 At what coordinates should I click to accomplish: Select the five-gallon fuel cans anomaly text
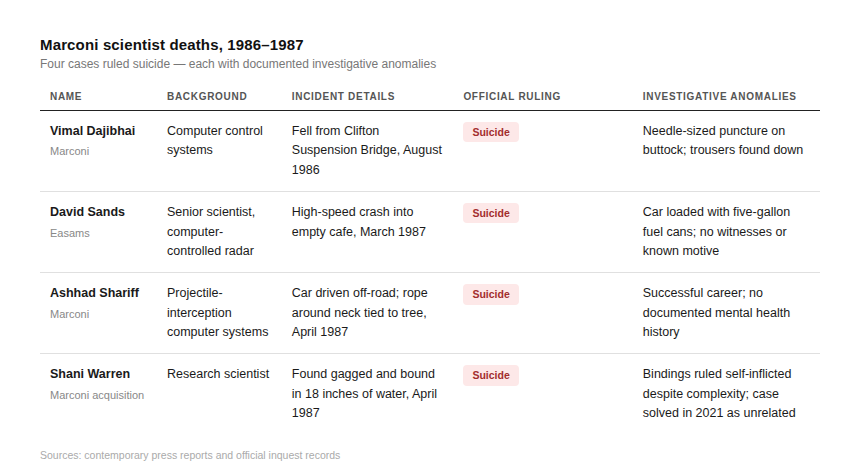pyautogui.click(x=714, y=231)
